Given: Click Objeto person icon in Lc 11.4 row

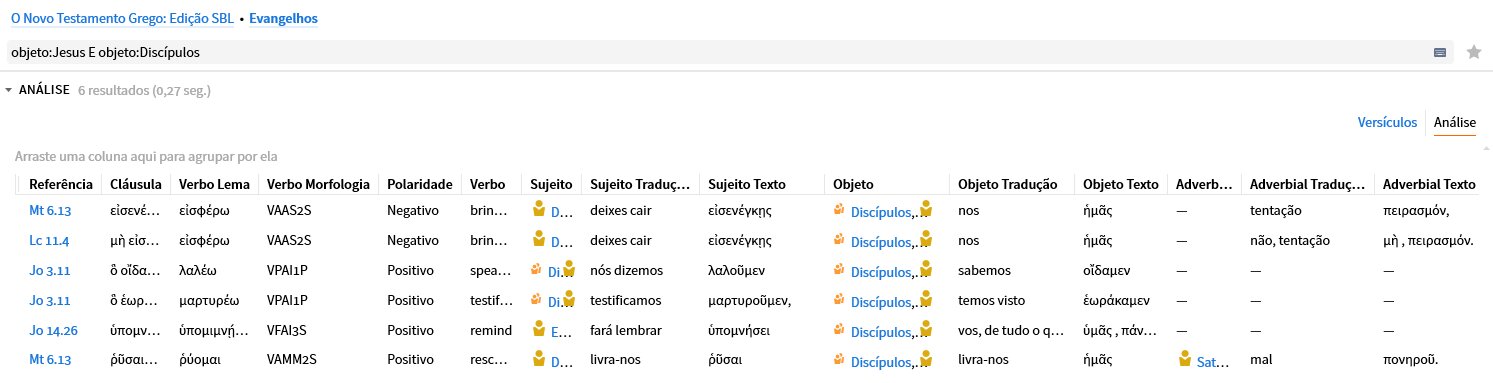Looking at the screenshot, I should (926, 239).
